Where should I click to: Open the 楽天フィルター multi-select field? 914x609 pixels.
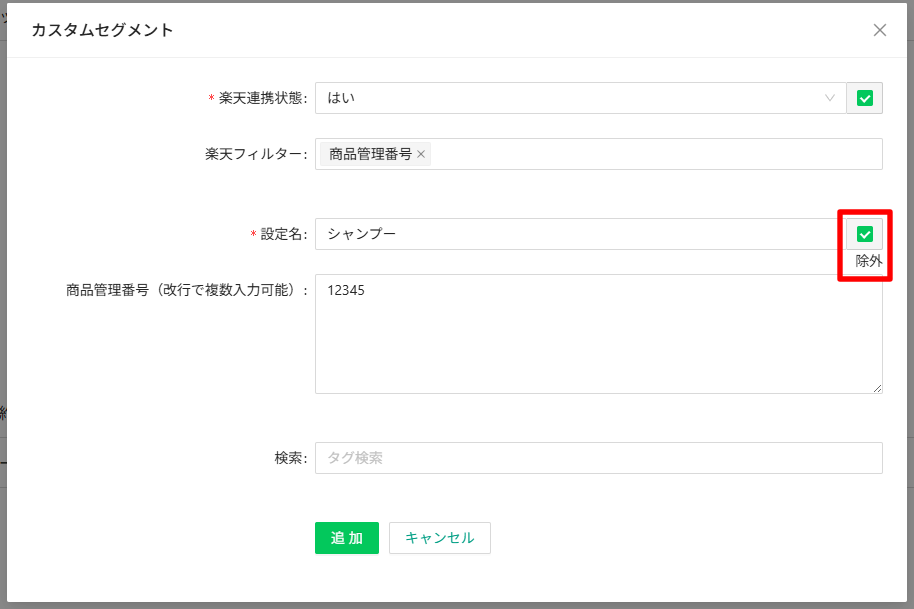pos(650,154)
